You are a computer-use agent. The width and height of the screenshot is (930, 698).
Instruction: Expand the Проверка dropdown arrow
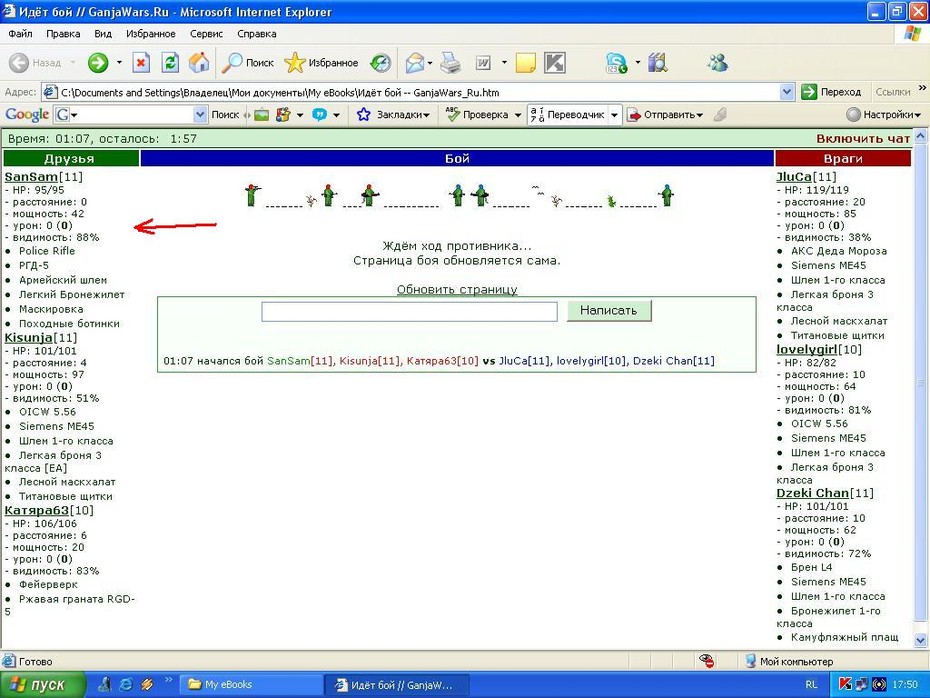point(518,114)
